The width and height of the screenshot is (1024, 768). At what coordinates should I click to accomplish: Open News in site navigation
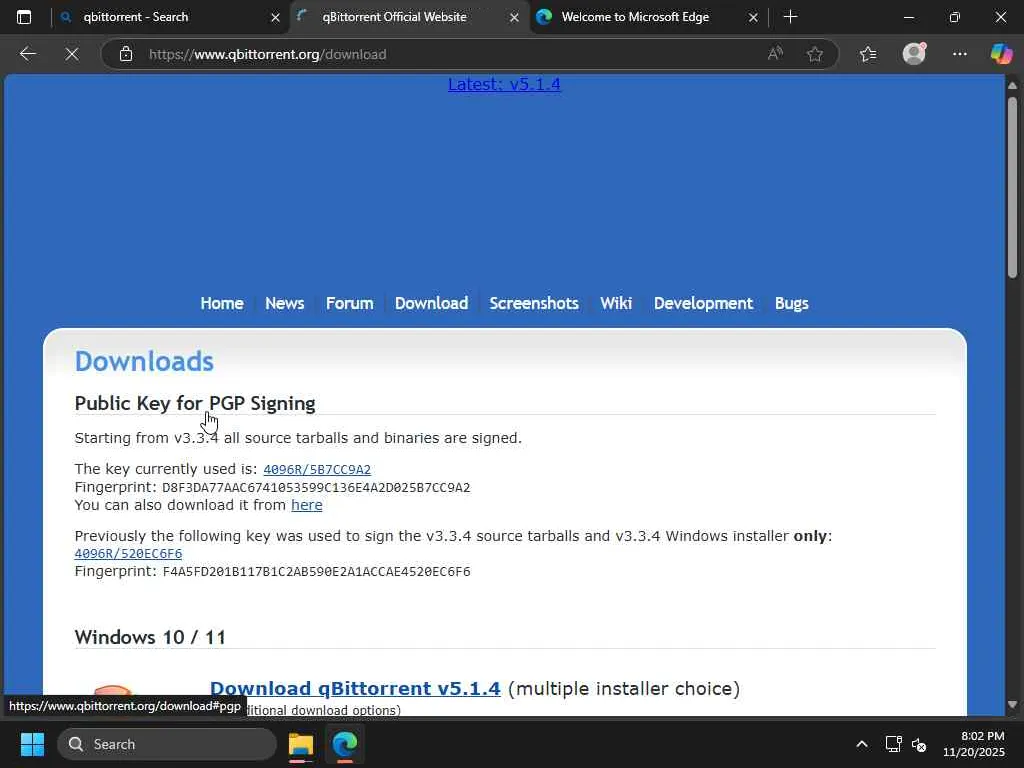(x=285, y=304)
